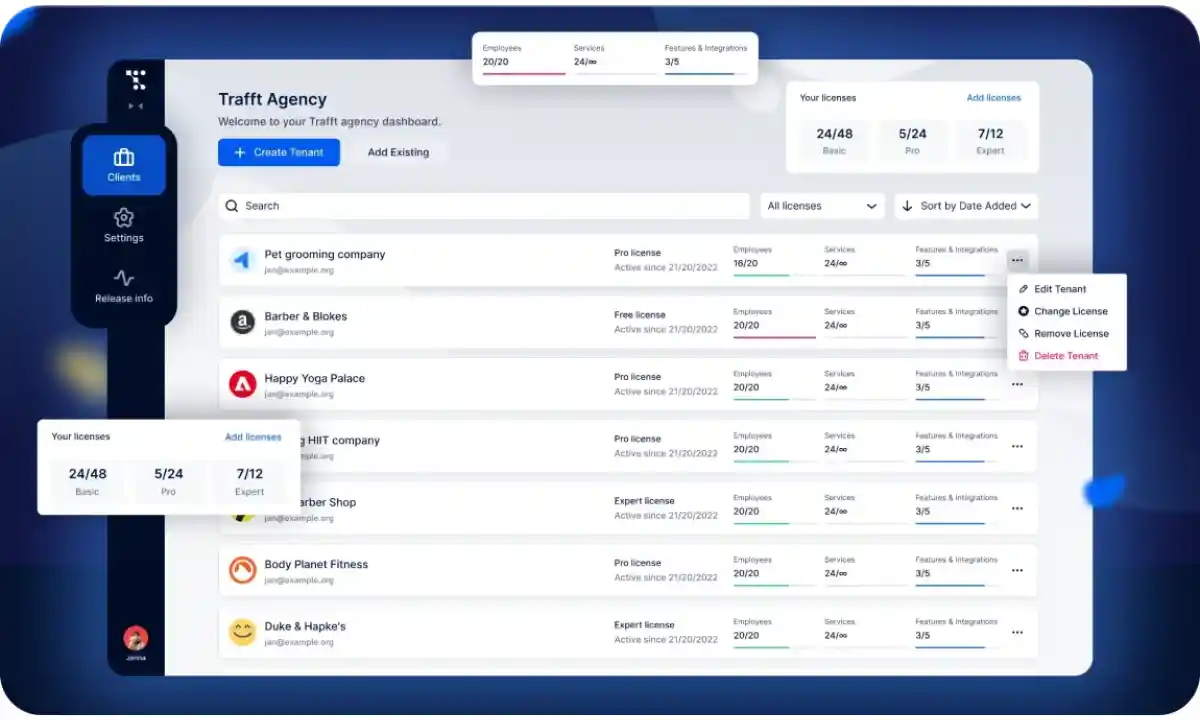Click the user avatar at sidebar bottom
The width and height of the screenshot is (1200, 720).
(135, 638)
